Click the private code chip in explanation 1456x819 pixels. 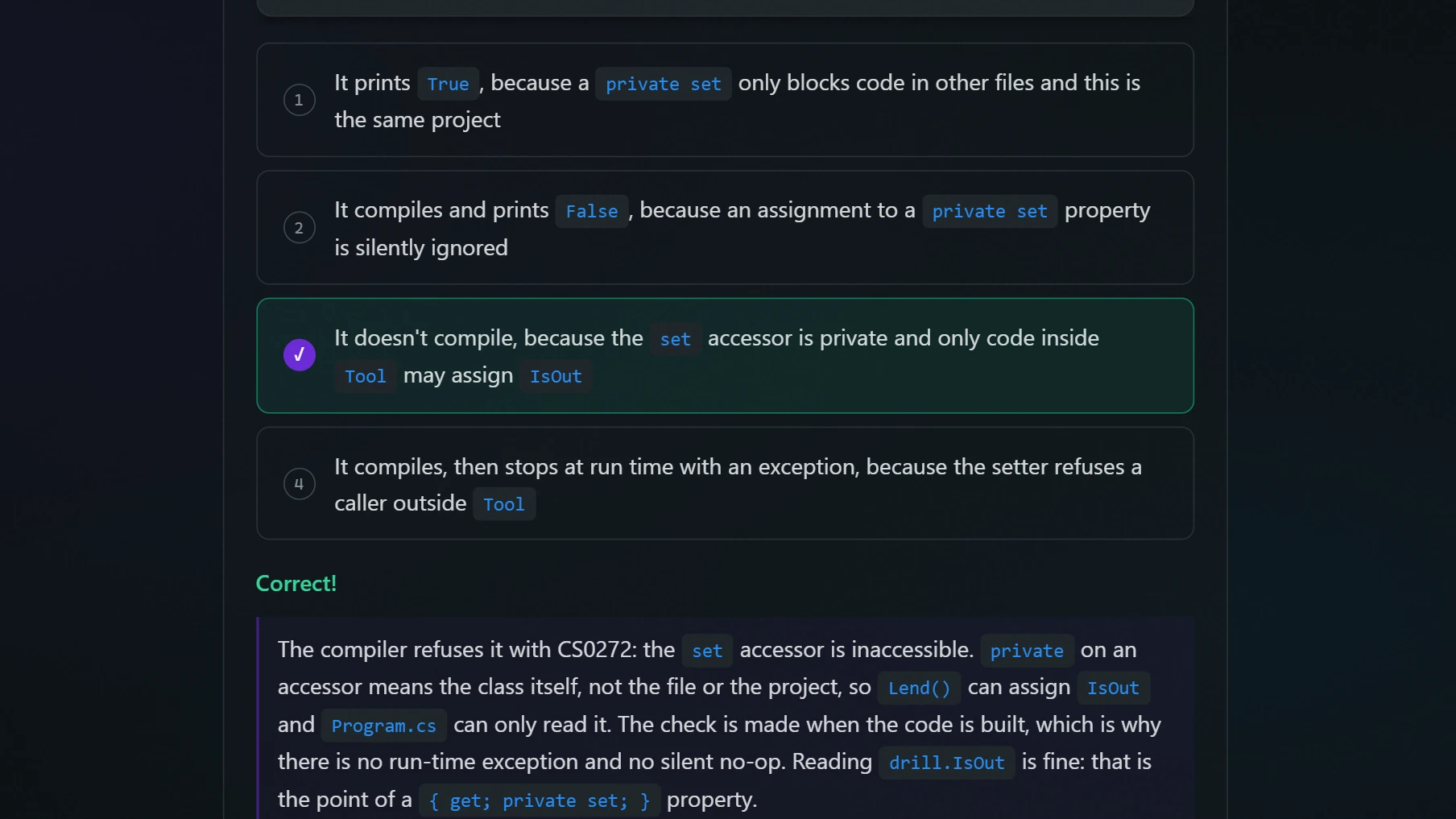(x=1027, y=651)
